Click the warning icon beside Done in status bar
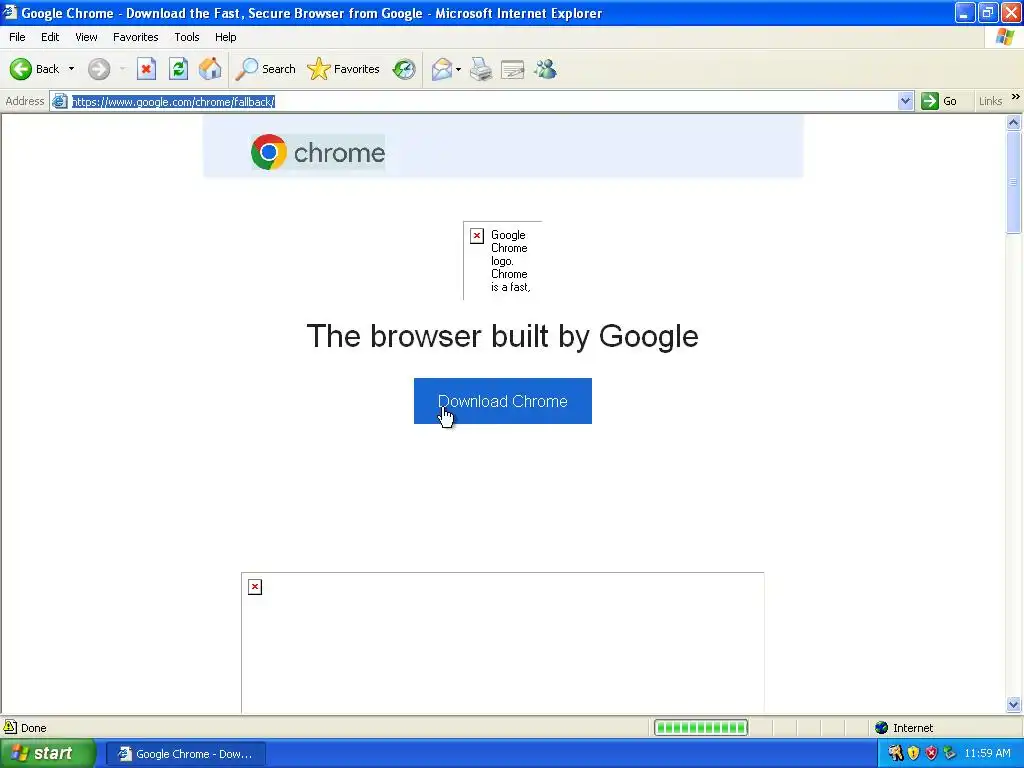This screenshot has height=768, width=1024. pos(10,727)
